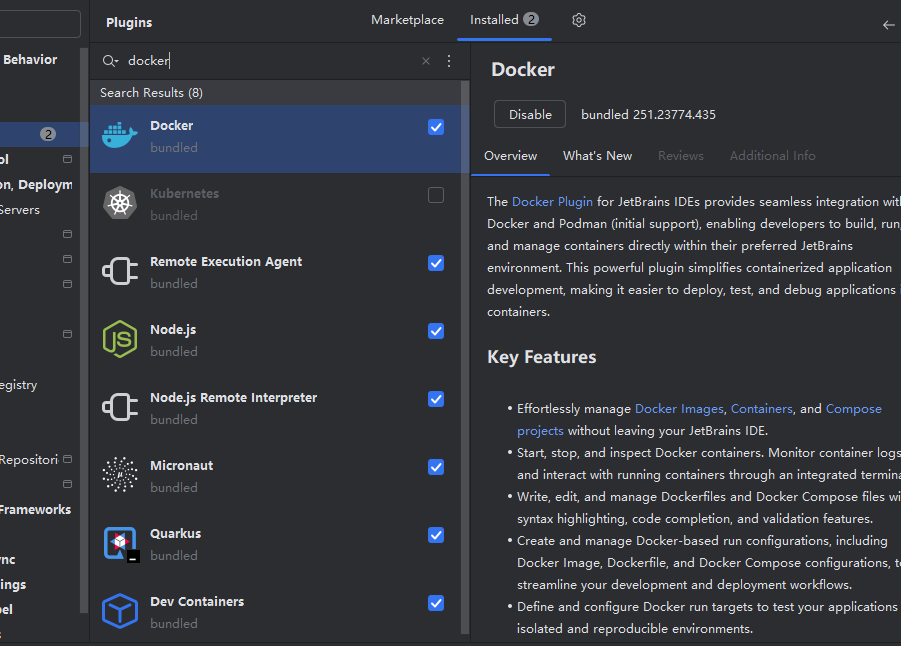Enable the Kubernetes plugin checkbox
This screenshot has width=901, height=646.
[436, 195]
